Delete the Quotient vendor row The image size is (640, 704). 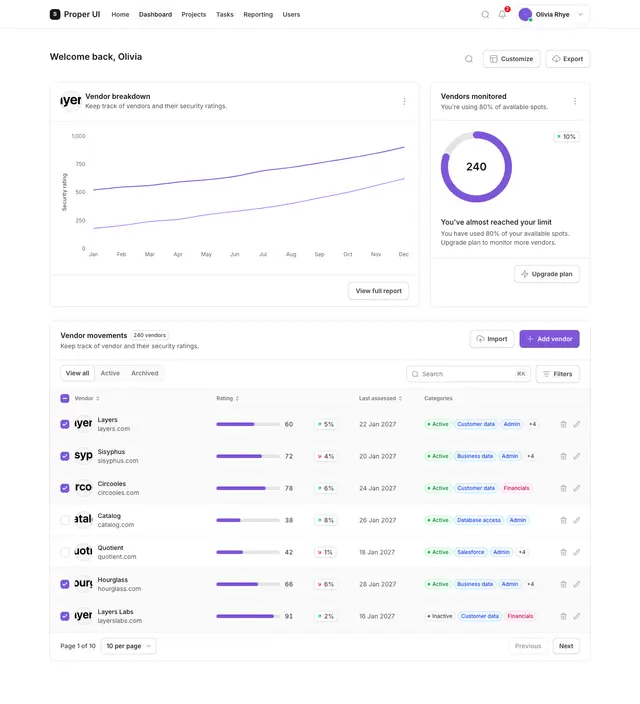pos(563,552)
